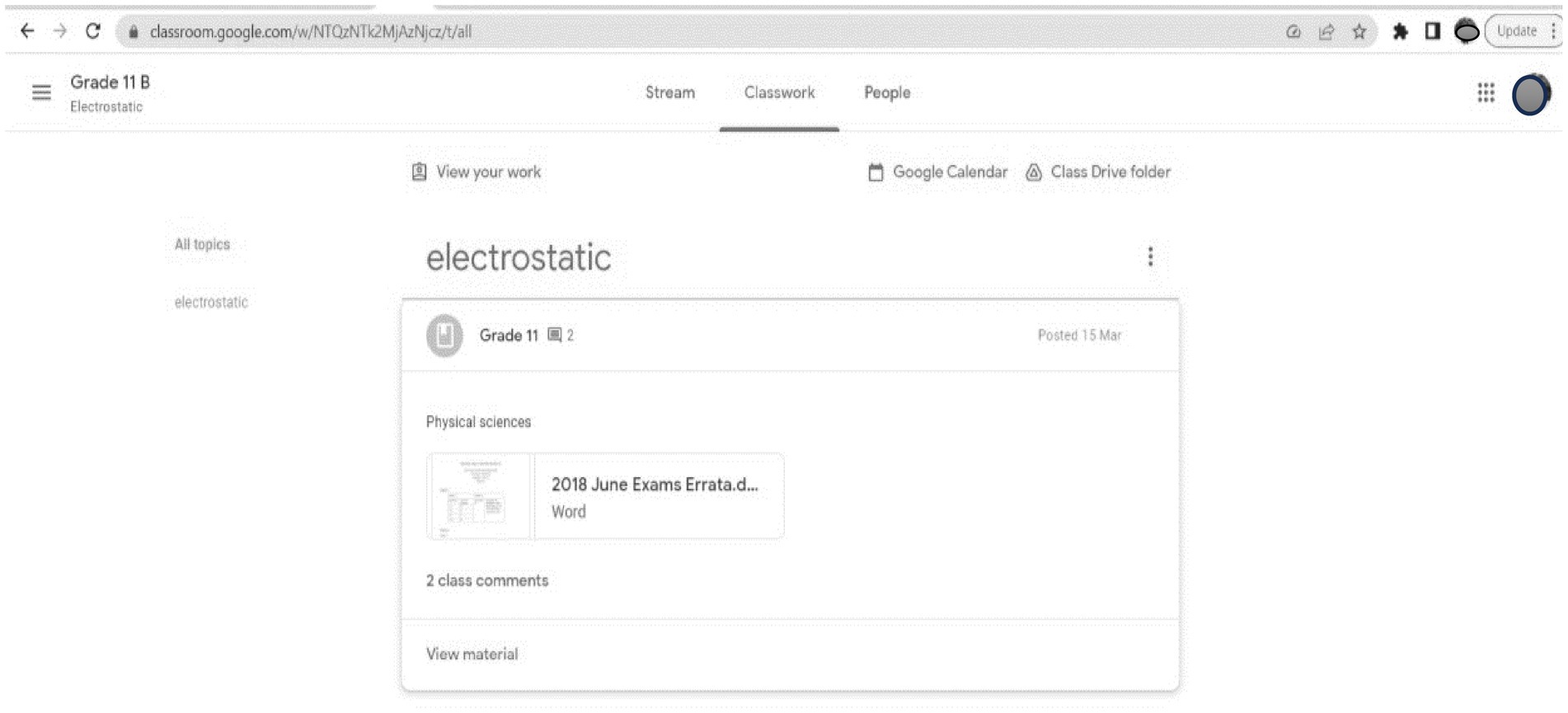Select the electrostatic topic in sidebar

pos(211,303)
